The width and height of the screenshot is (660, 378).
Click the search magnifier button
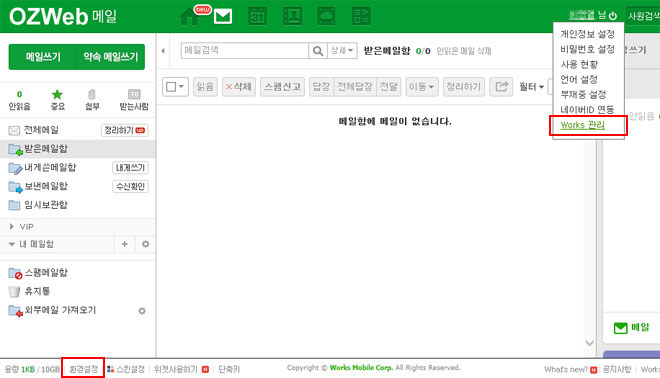(318, 51)
